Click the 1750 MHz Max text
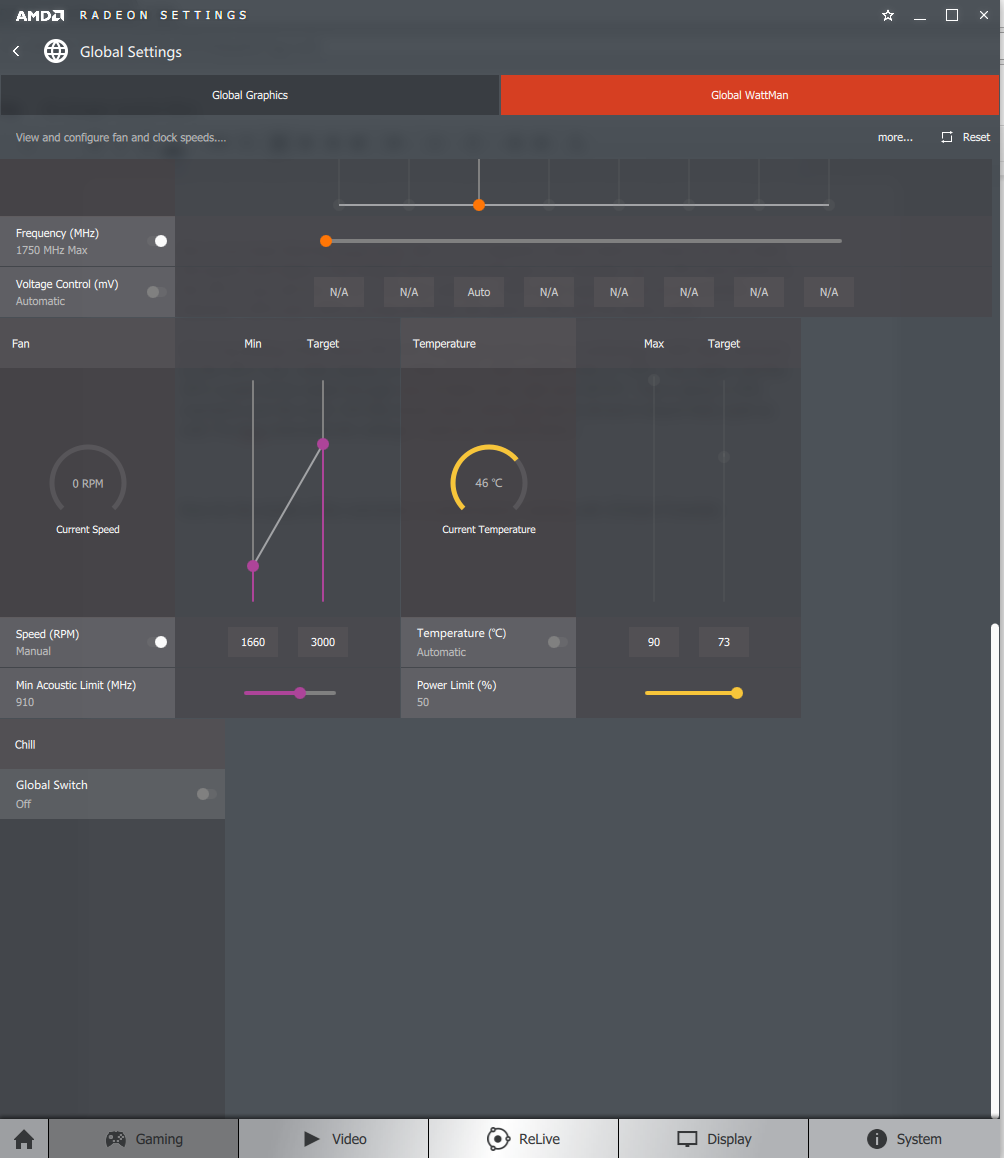This screenshot has width=1004, height=1158. (52, 250)
